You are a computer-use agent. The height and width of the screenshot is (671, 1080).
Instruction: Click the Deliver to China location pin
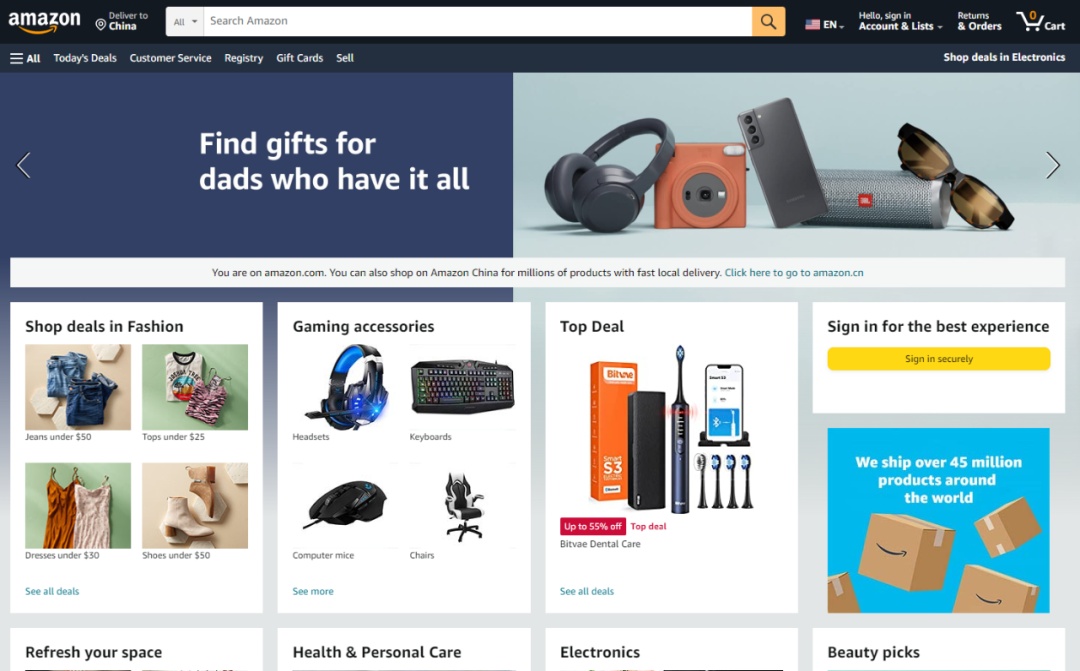tap(101, 25)
